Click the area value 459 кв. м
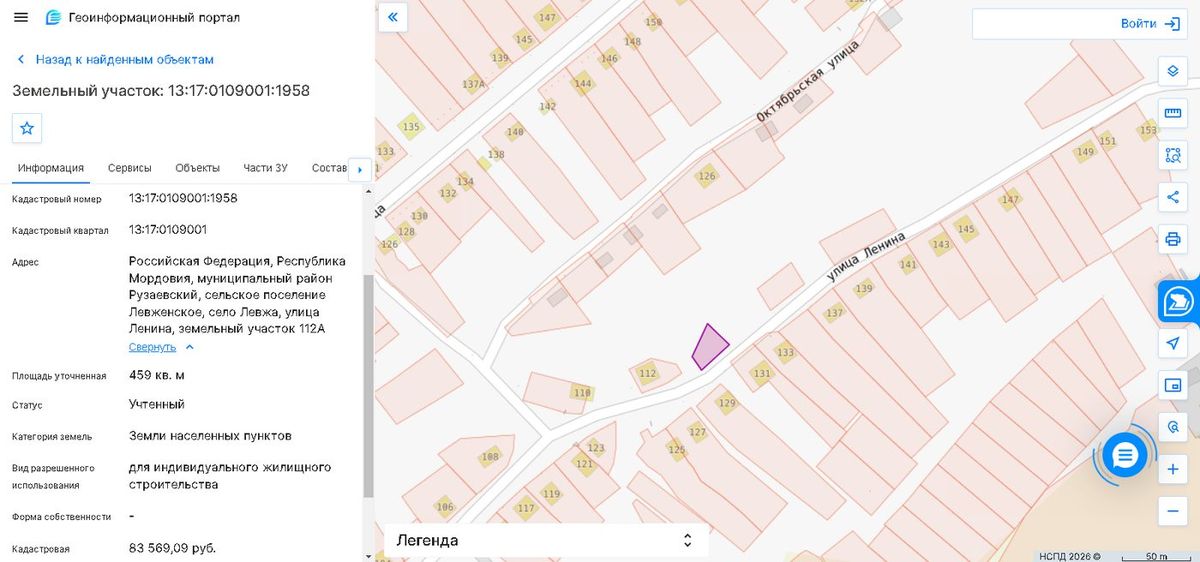Image resolution: width=1200 pixels, height=562 pixels. (x=157, y=376)
